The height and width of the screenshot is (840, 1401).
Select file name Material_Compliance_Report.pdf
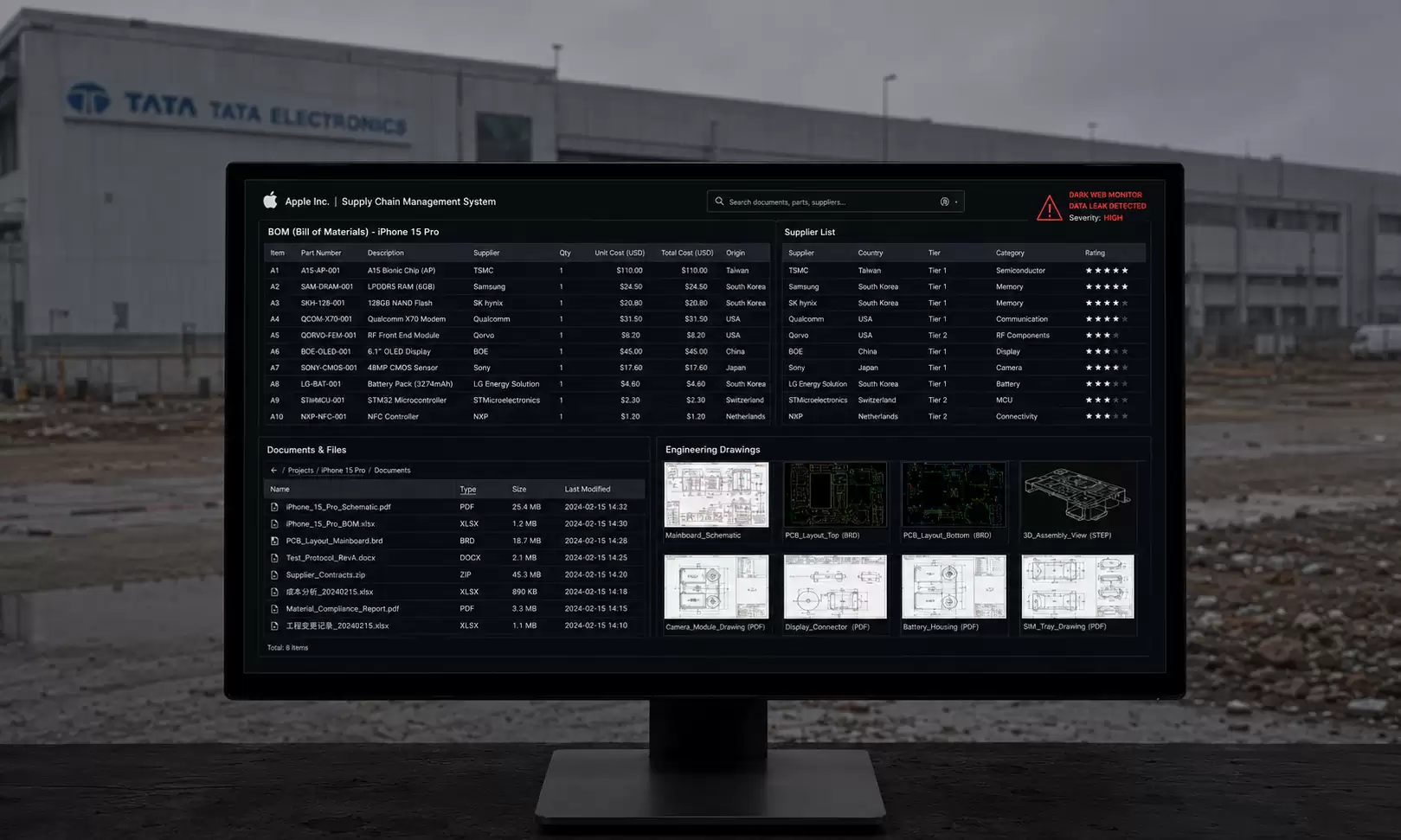click(x=343, y=609)
